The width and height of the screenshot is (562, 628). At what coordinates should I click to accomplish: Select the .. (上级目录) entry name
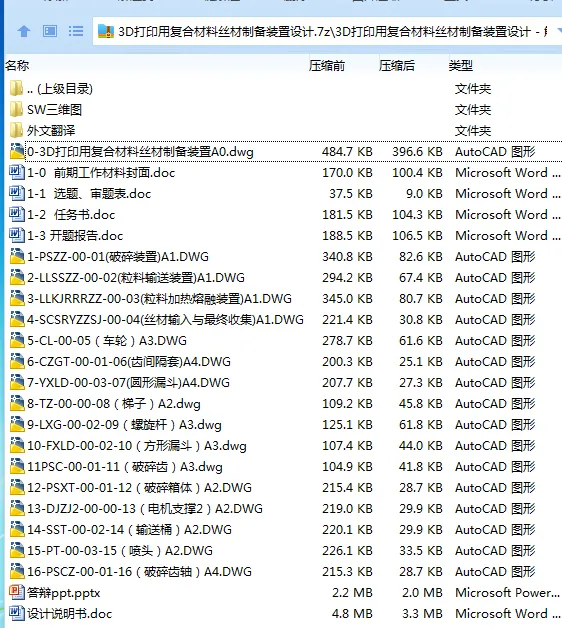tap(60, 89)
